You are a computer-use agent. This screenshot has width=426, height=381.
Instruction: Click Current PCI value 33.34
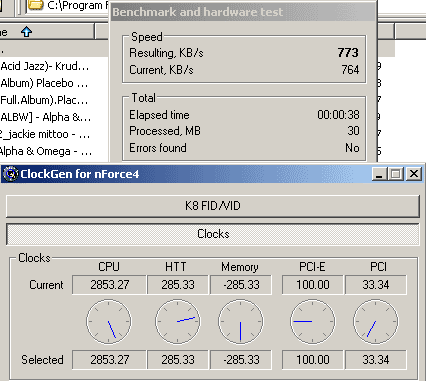coord(376,285)
